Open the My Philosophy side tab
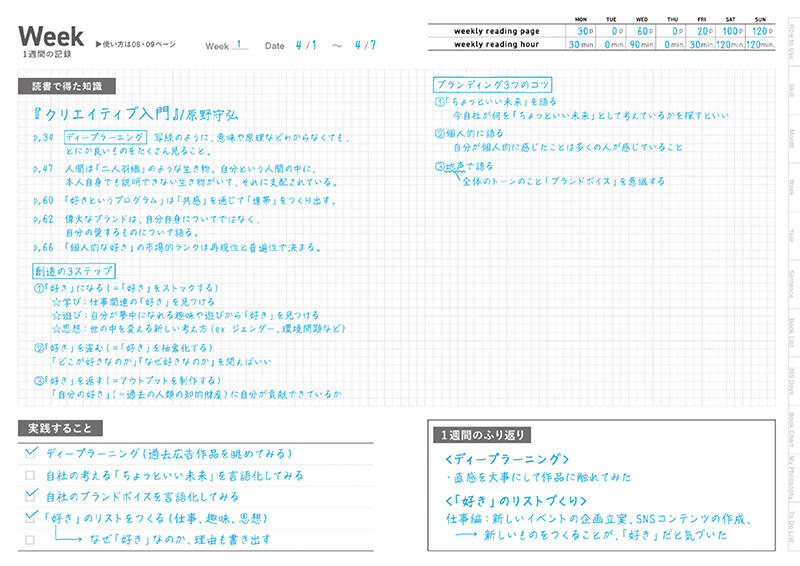Viewport: 800px width, 566px height. pyautogui.click(x=791, y=478)
